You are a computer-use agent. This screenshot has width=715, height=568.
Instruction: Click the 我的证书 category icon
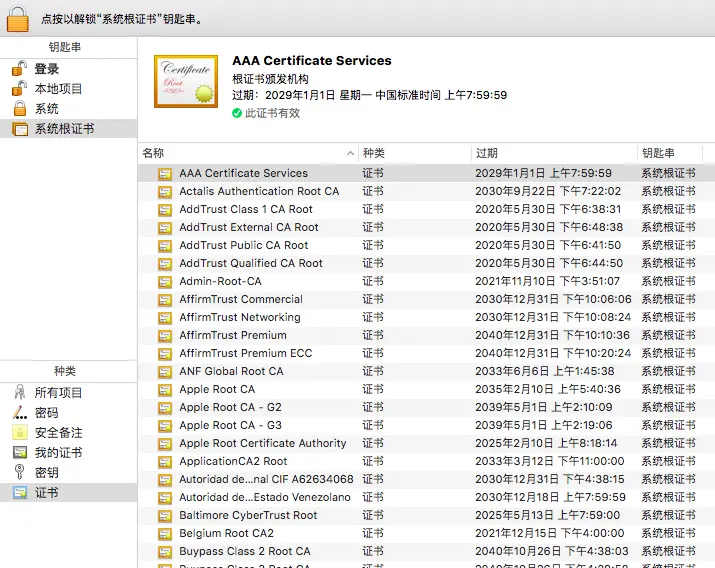point(20,453)
